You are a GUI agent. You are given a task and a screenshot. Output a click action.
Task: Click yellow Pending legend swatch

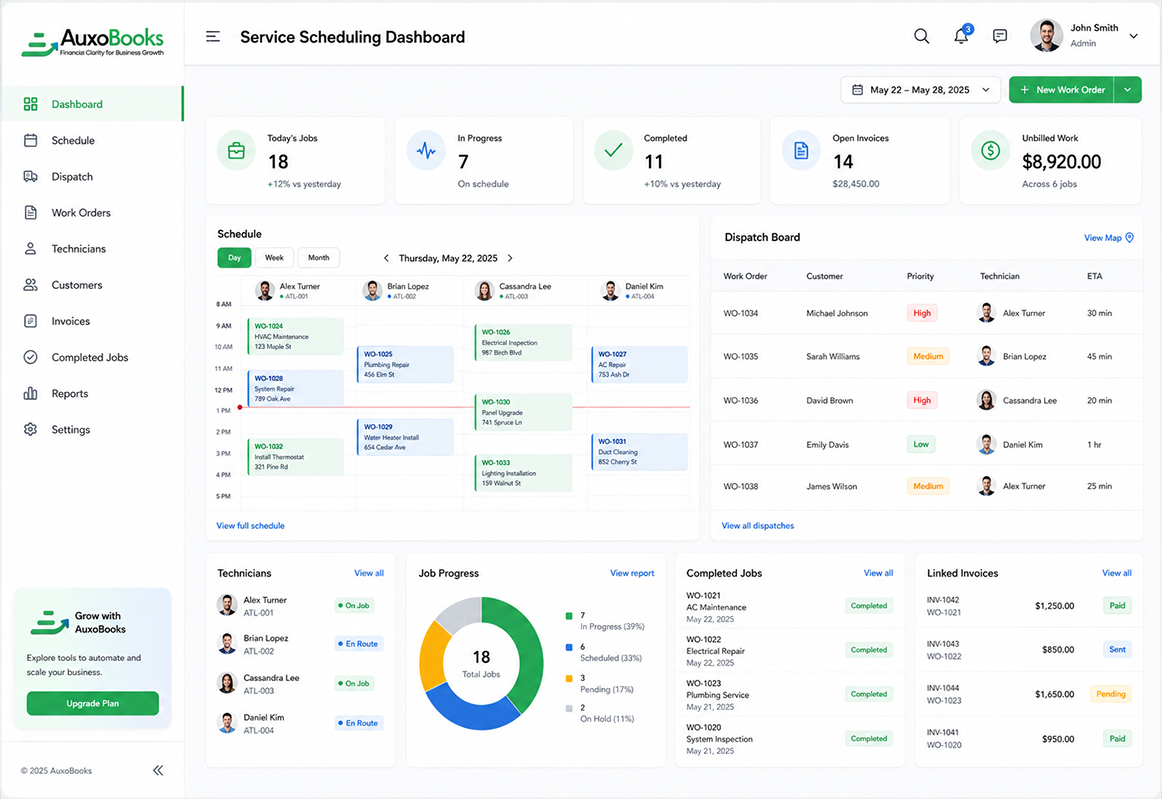pos(569,678)
